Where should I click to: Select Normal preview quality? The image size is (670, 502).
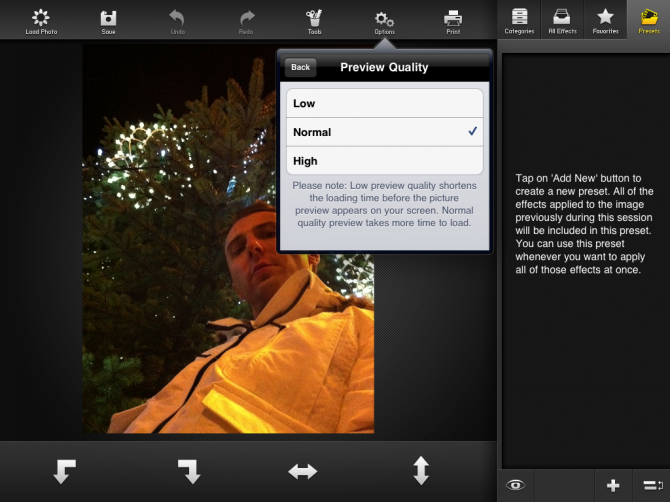[384, 132]
